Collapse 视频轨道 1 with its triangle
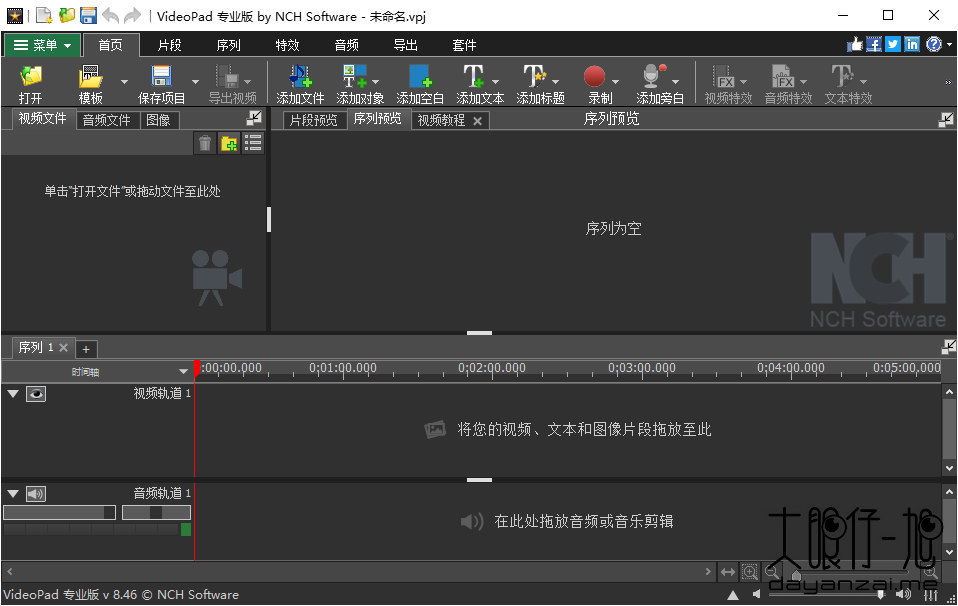Image resolution: width=958 pixels, height=606 pixels. click(x=13, y=394)
